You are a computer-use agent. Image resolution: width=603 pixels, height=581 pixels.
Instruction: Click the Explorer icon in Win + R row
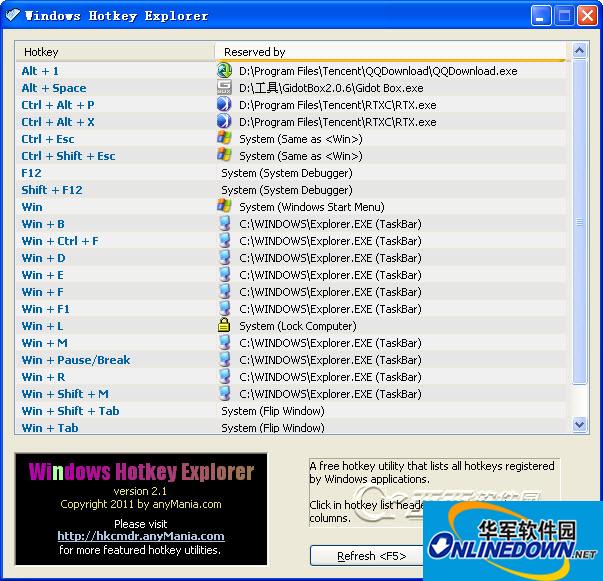click(224, 376)
